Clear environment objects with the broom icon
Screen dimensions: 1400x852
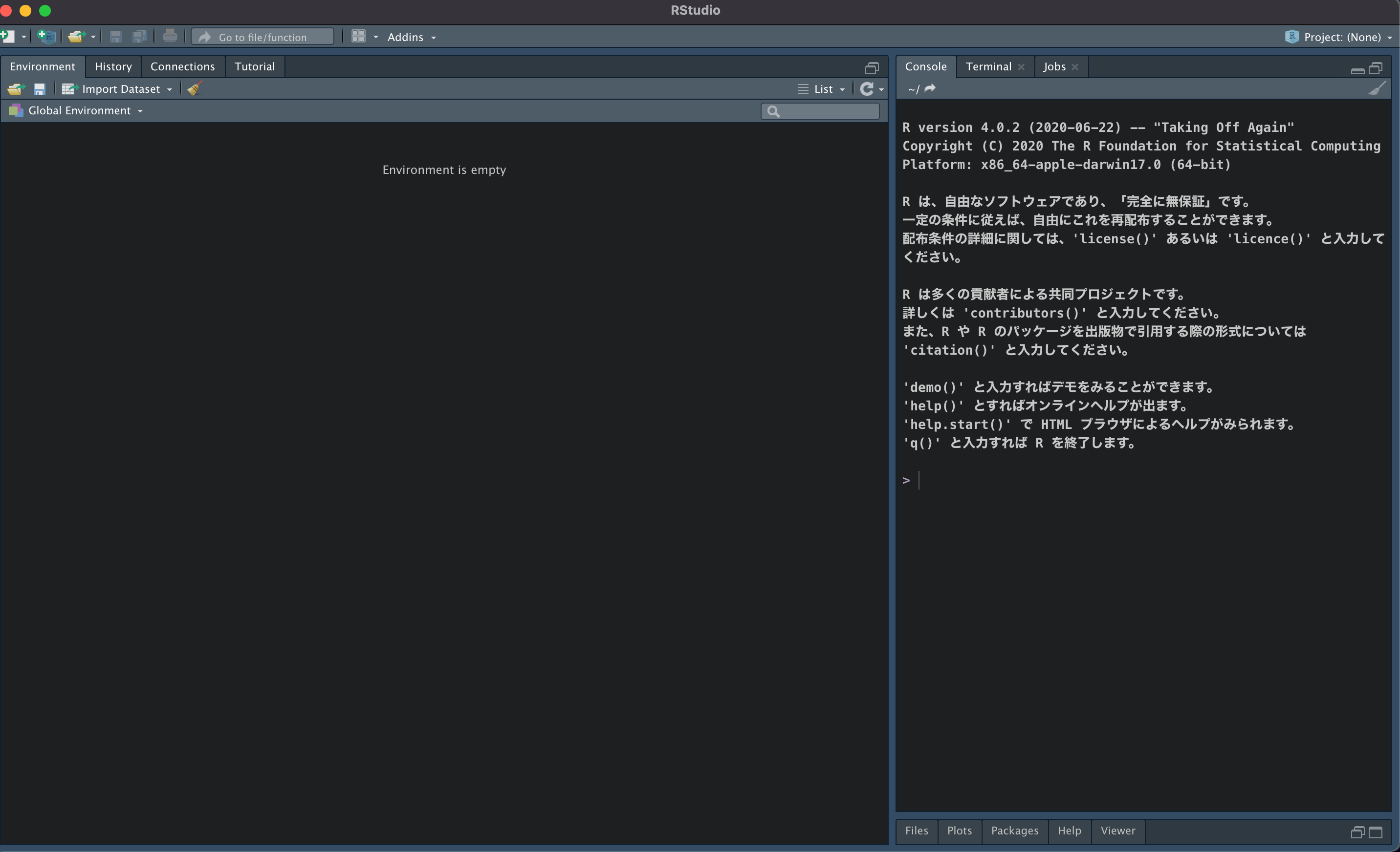click(x=194, y=89)
